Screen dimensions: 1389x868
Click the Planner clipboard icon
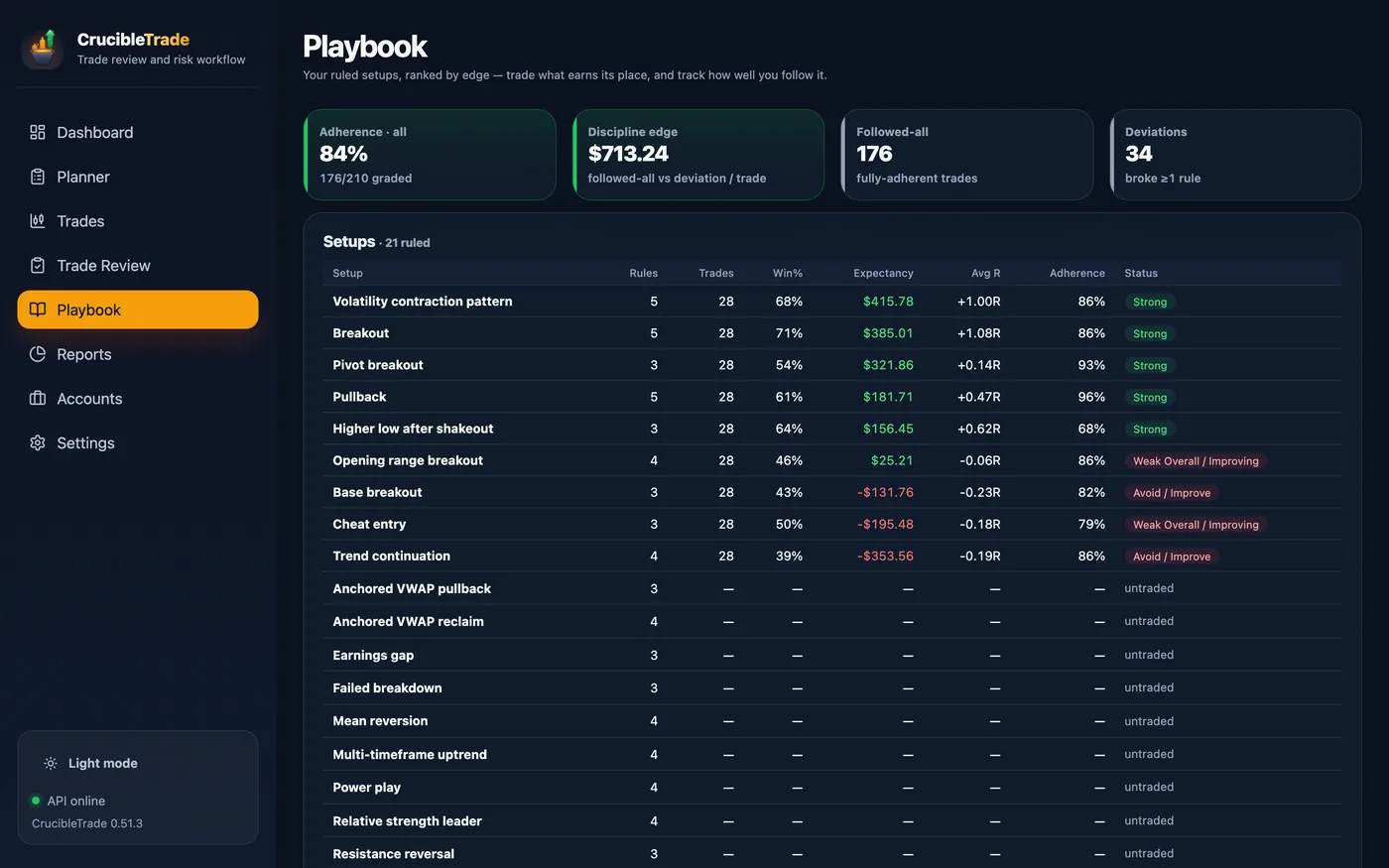38,177
